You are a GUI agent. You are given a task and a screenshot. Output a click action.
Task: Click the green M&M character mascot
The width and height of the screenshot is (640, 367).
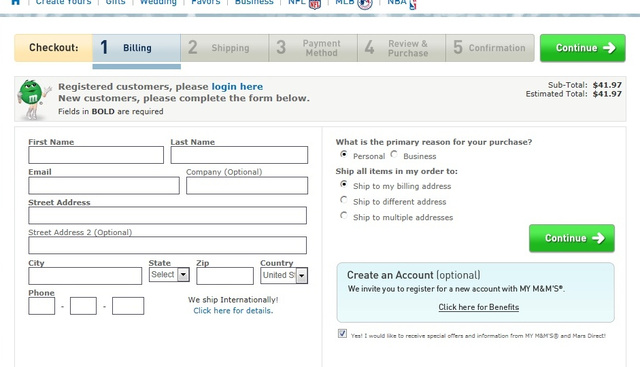[32, 99]
